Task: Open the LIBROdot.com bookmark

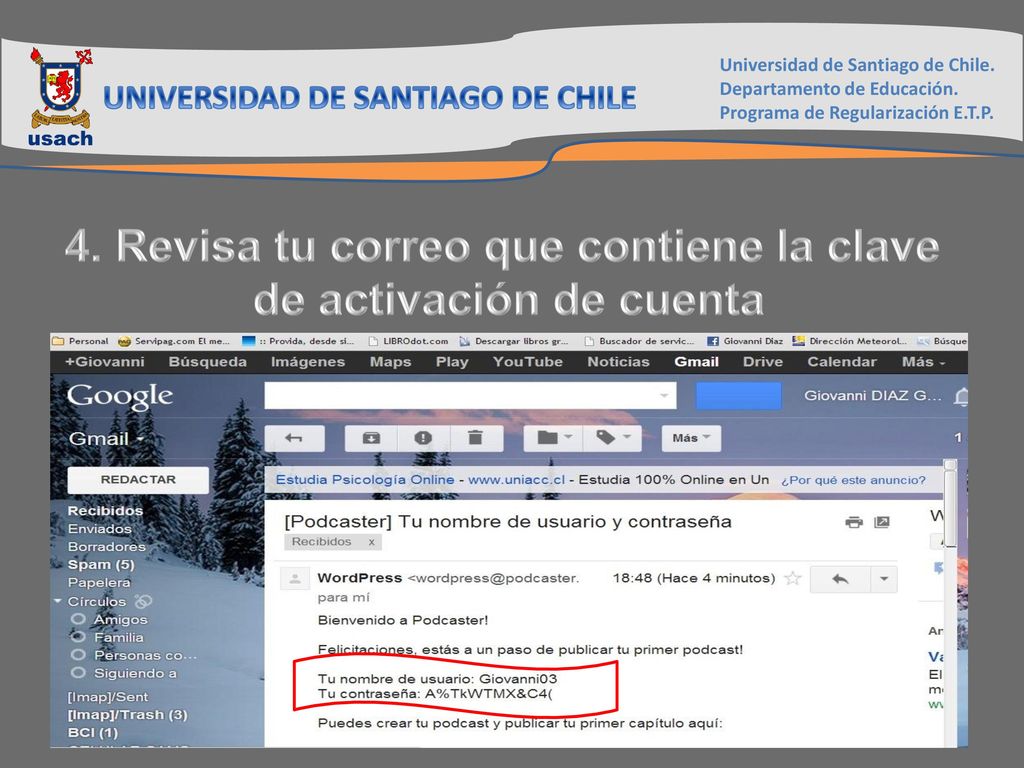Action: click(409, 341)
